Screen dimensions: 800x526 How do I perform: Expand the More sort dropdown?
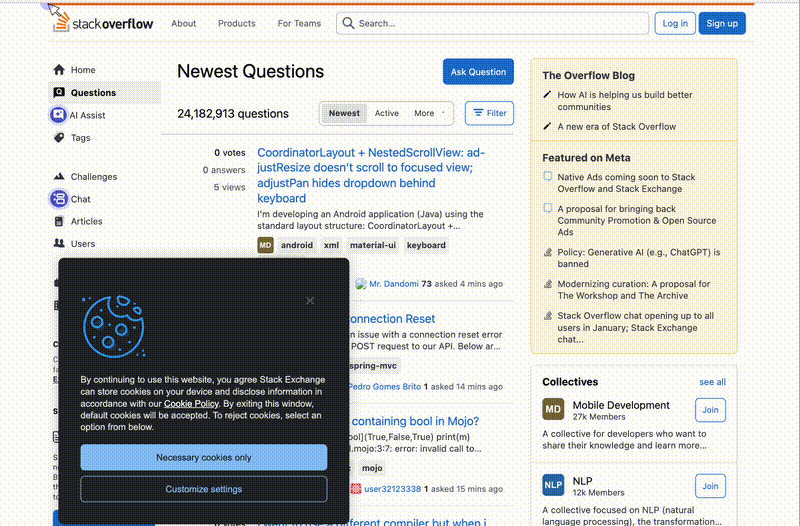click(429, 113)
